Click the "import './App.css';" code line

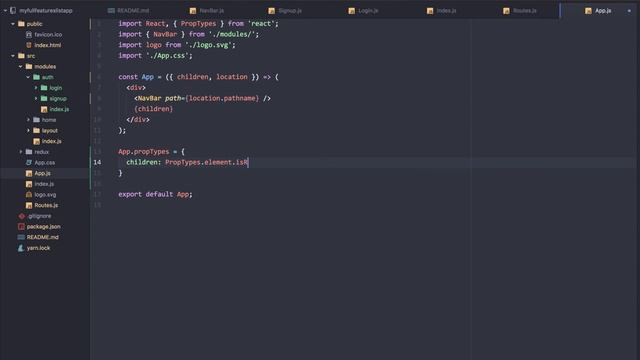point(155,56)
